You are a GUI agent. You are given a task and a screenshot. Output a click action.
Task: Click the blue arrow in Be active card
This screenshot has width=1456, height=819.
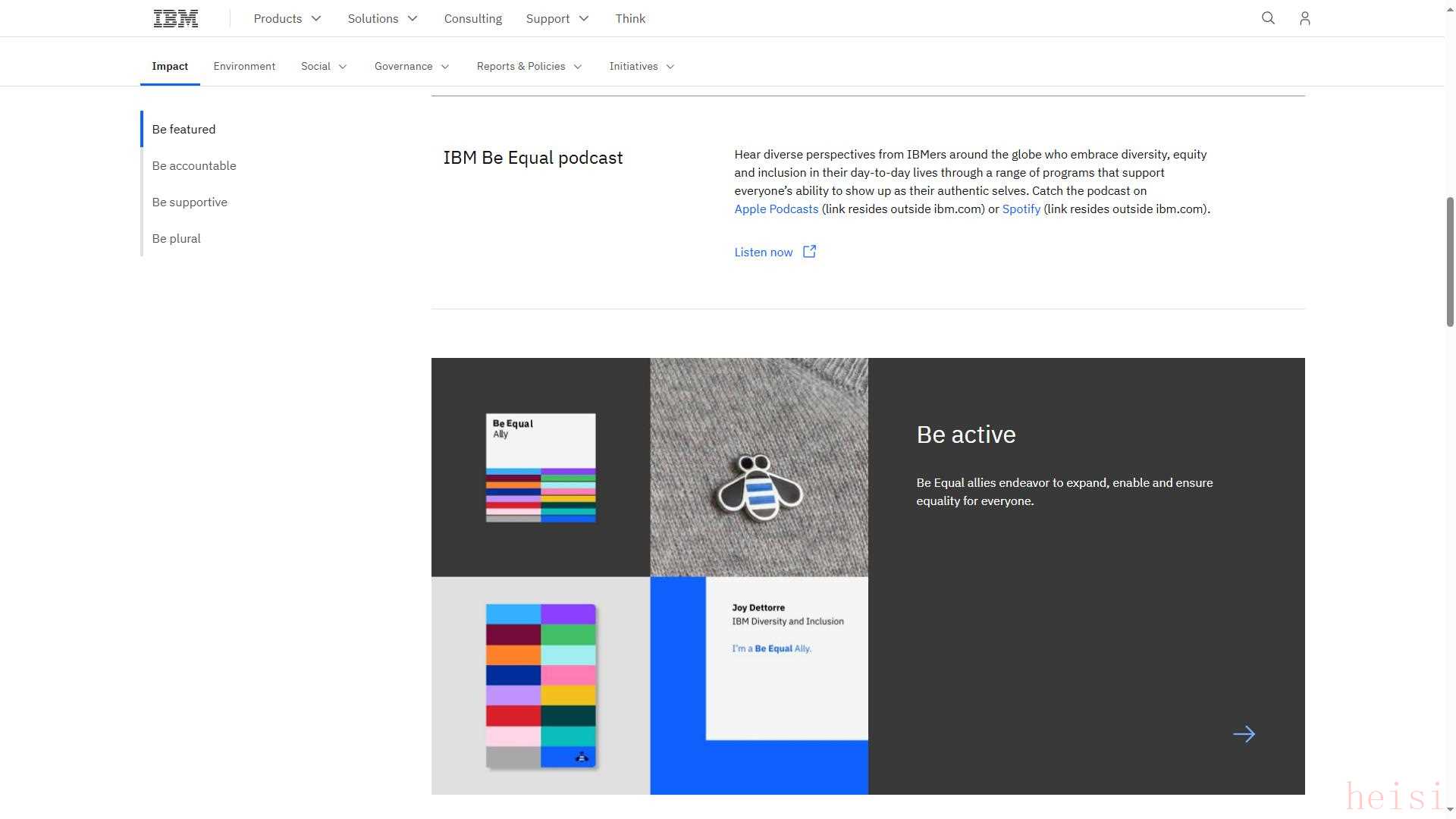coord(1244,734)
